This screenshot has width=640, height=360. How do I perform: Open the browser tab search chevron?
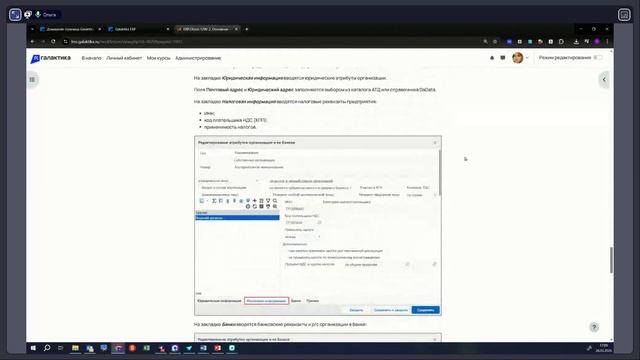[x=32, y=29]
